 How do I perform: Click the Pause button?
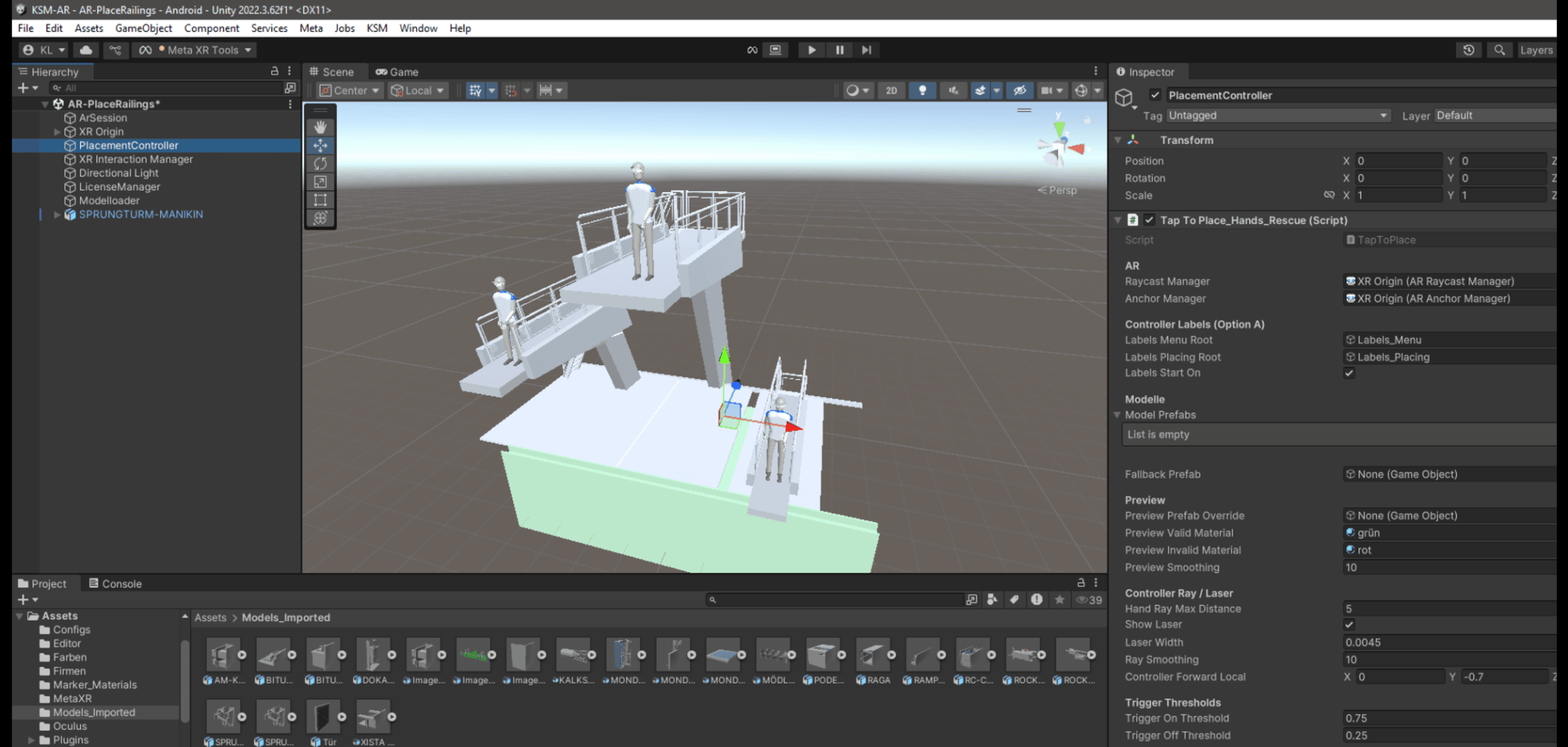839,50
